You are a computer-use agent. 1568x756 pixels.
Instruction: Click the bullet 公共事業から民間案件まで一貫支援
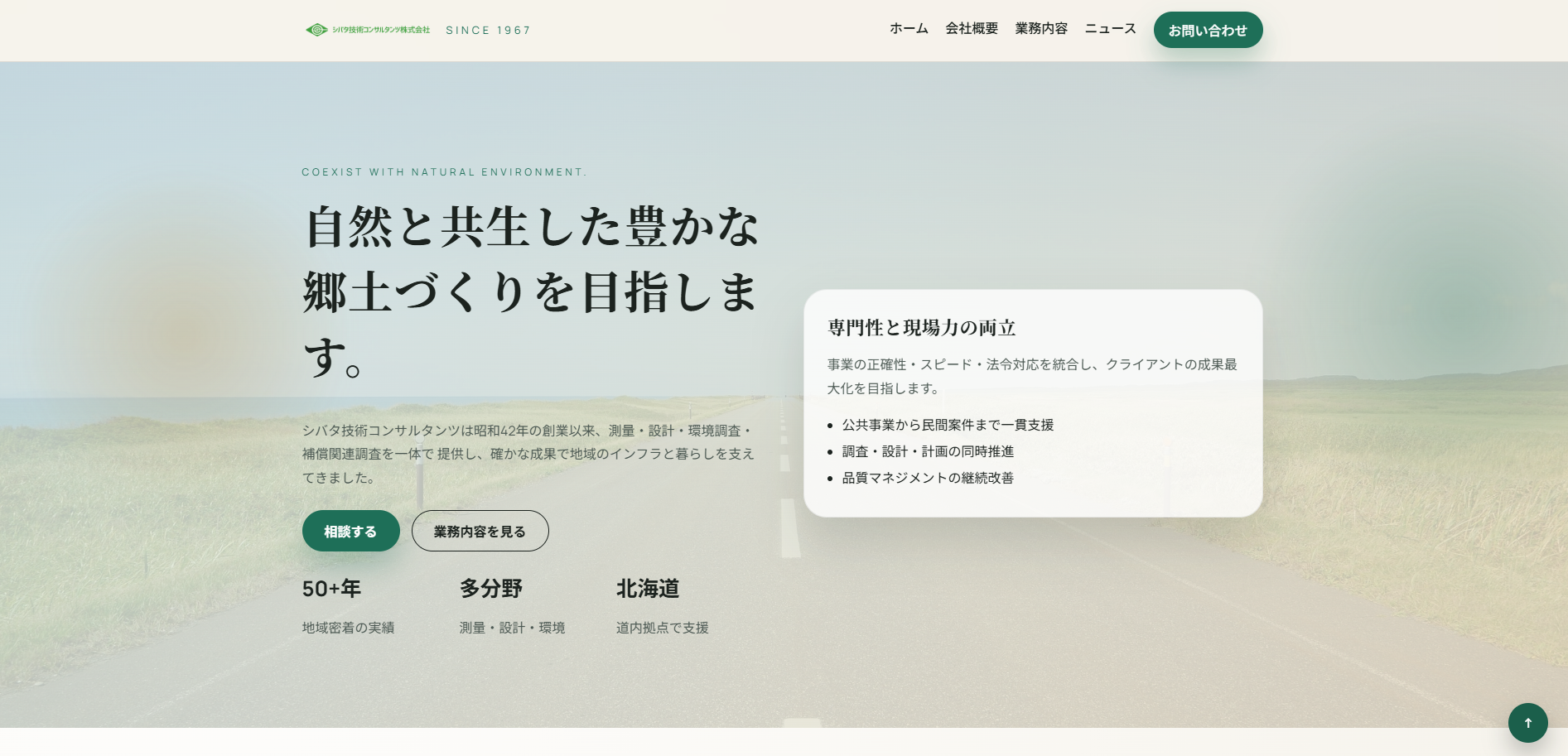pyautogui.click(x=948, y=425)
